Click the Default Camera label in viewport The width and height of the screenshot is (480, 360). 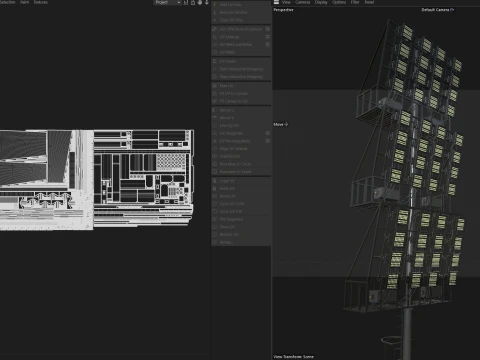click(437, 10)
